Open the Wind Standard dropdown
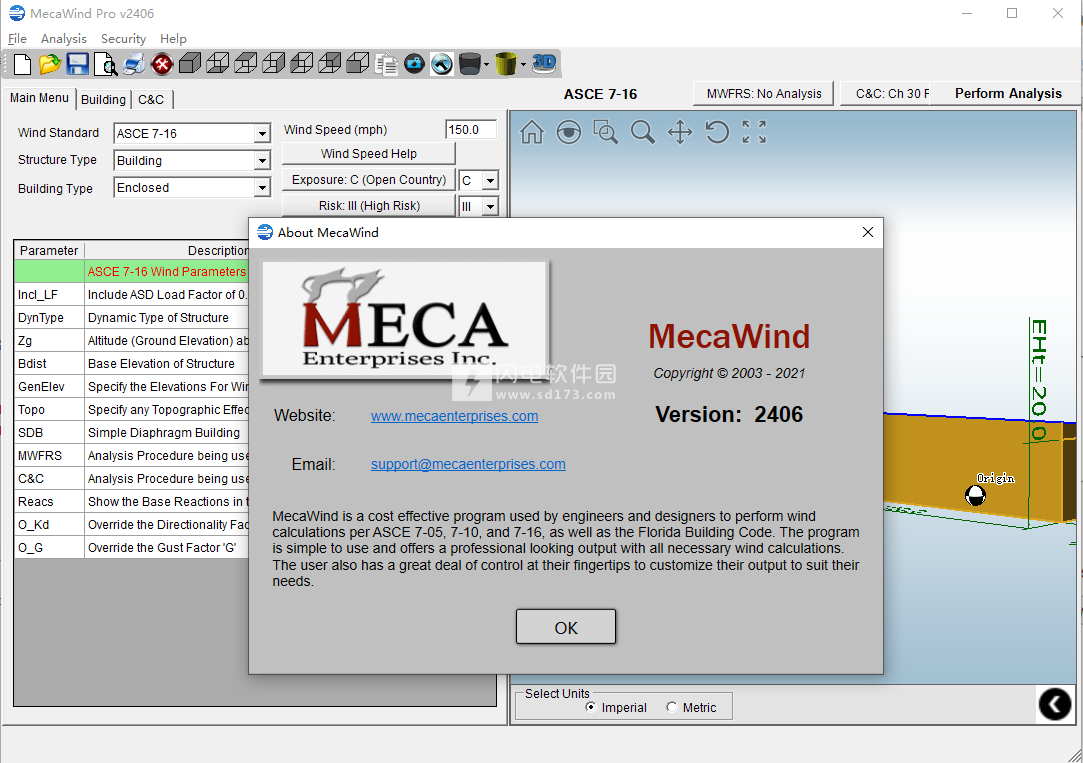This screenshot has height=763, width=1083. point(262,133)
